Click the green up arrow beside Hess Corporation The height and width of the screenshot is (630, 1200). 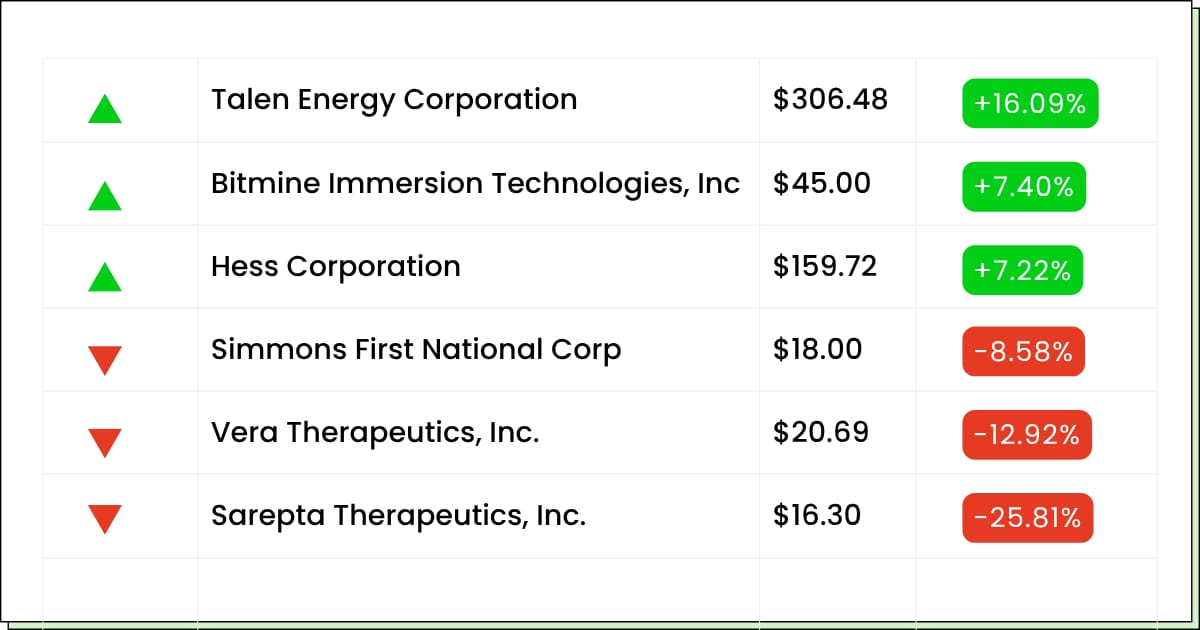(x=104, y=276)
